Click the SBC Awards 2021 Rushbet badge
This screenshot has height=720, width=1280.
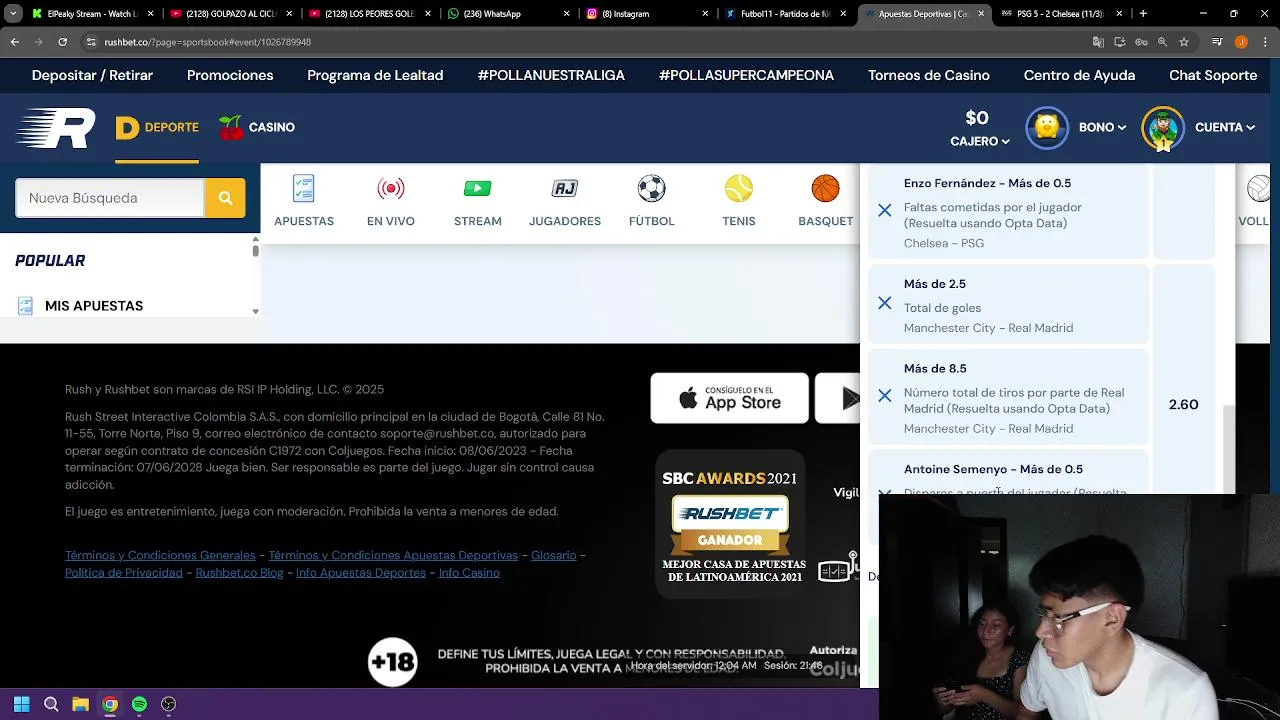point(730,525)
